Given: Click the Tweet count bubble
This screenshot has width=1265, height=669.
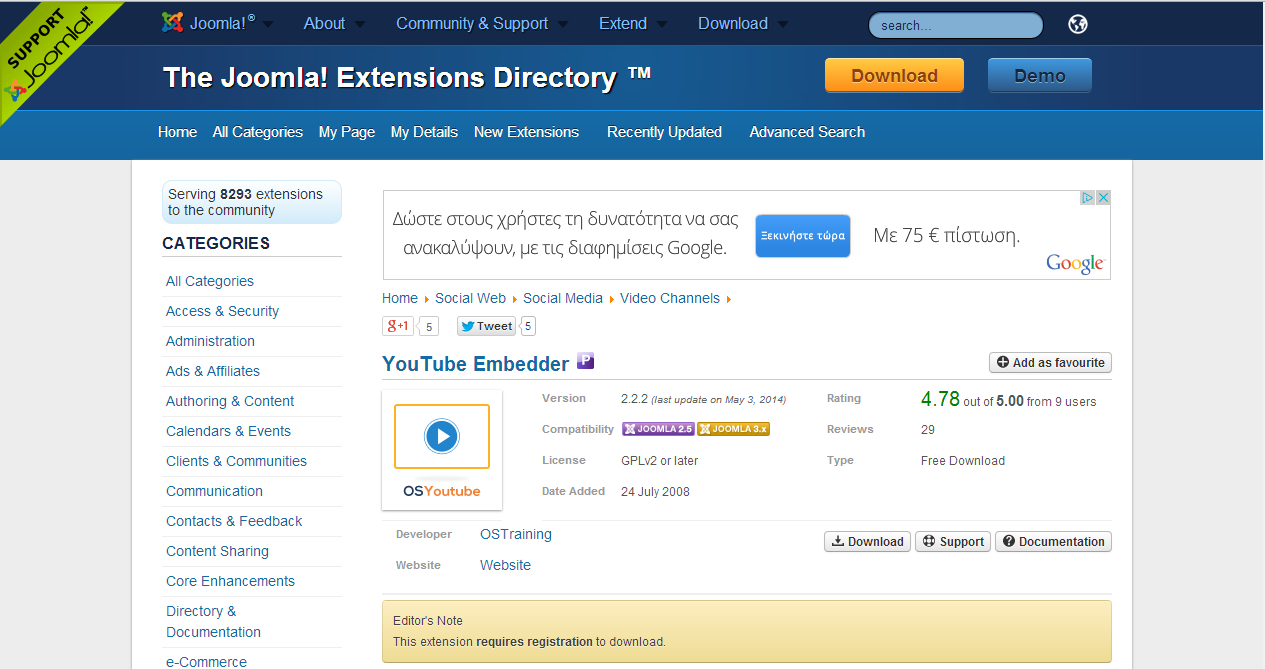Looking at the screenshot, I should click(528, 326).
